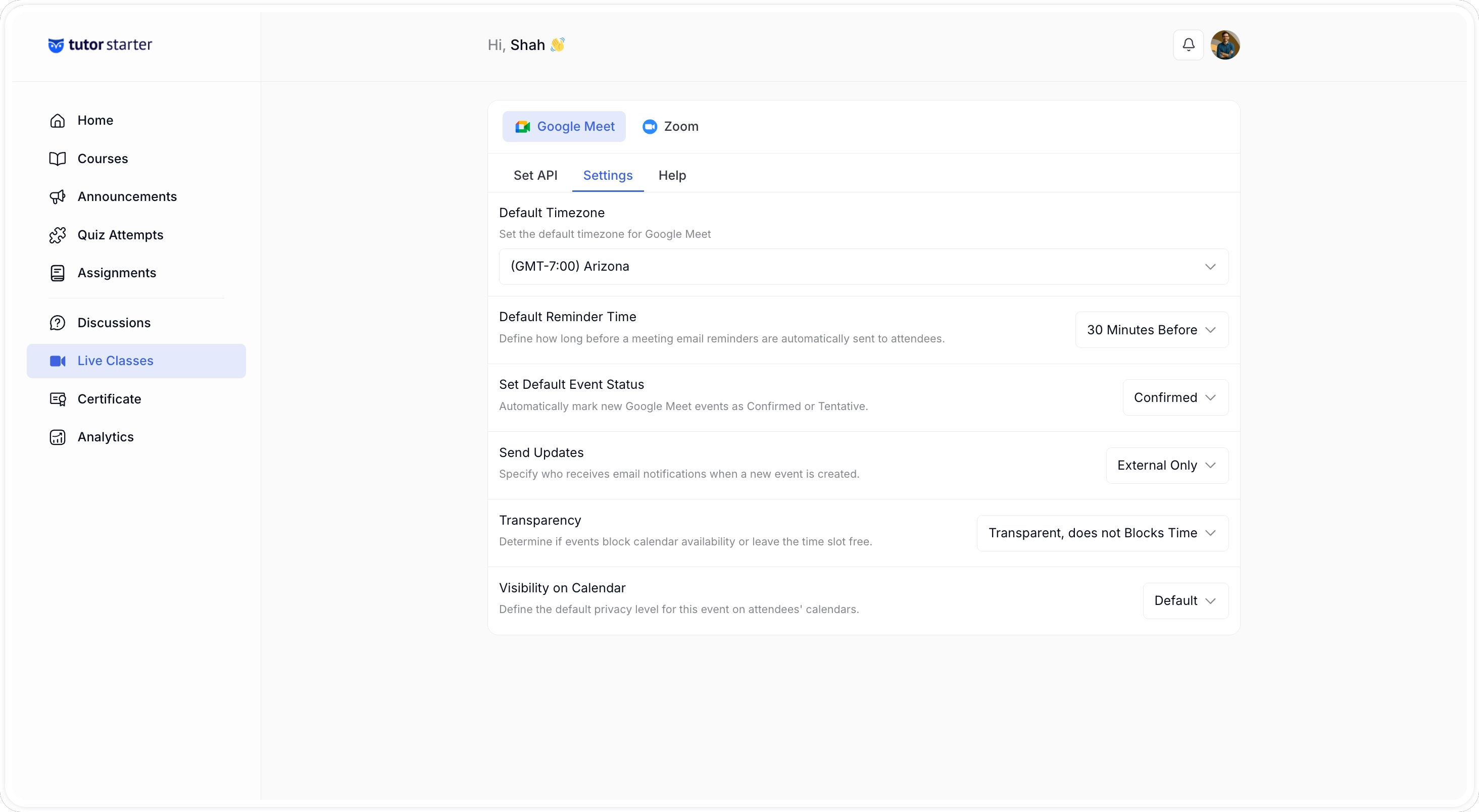Open the user profile avatar
Viewport: 1479px width, 812px height.
tap(1224, 45)
